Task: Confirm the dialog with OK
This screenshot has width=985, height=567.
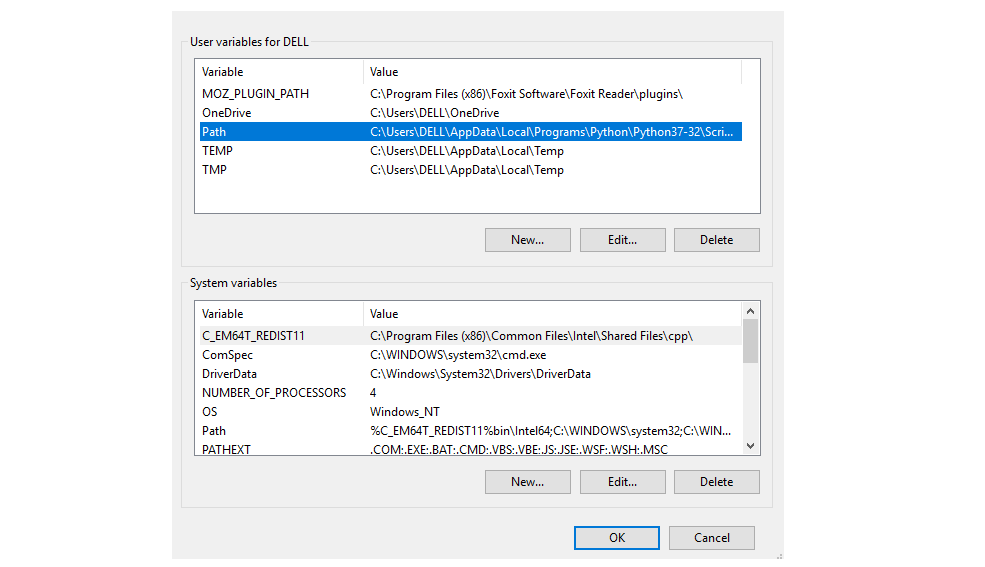Action: [617, 537]
